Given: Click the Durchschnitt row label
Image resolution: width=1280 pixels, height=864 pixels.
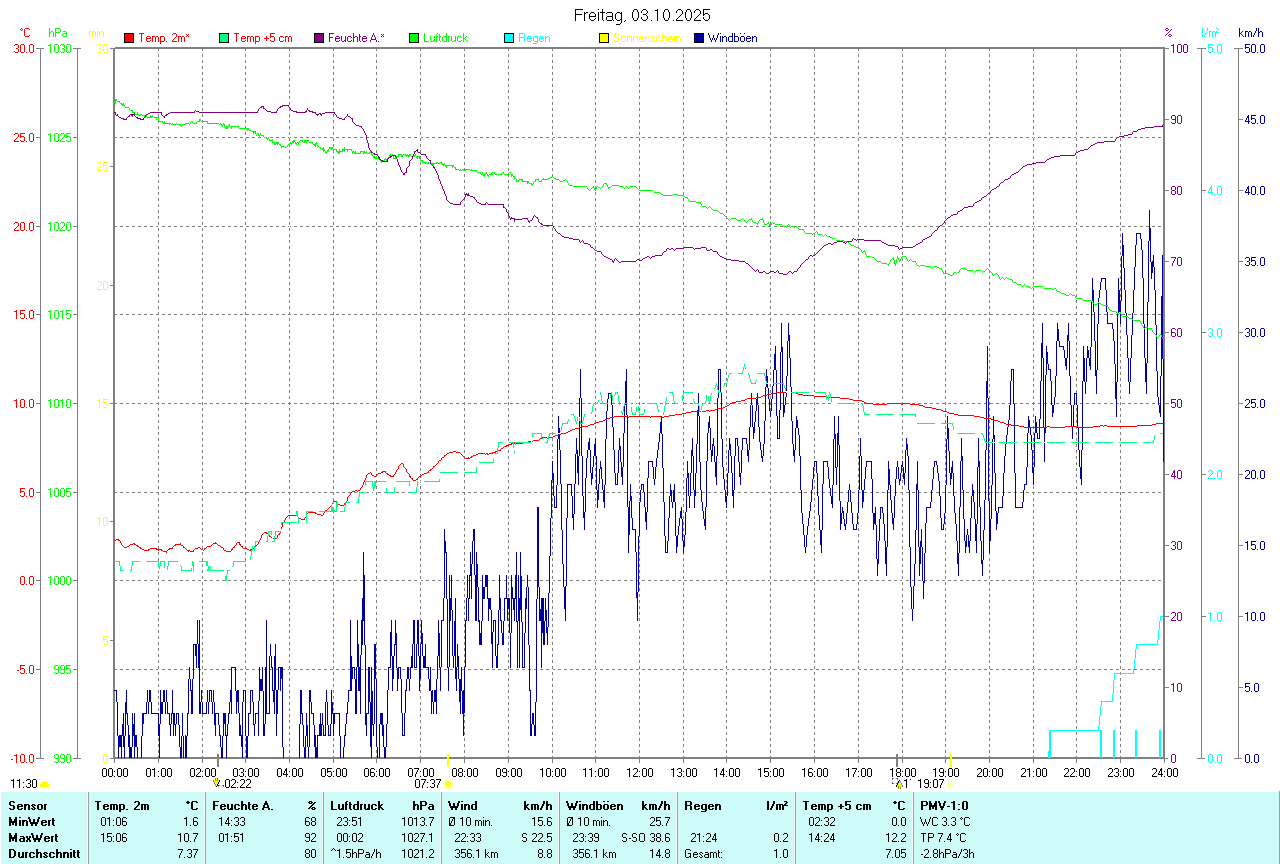Looking at the screenshot, I should (41, 854).
